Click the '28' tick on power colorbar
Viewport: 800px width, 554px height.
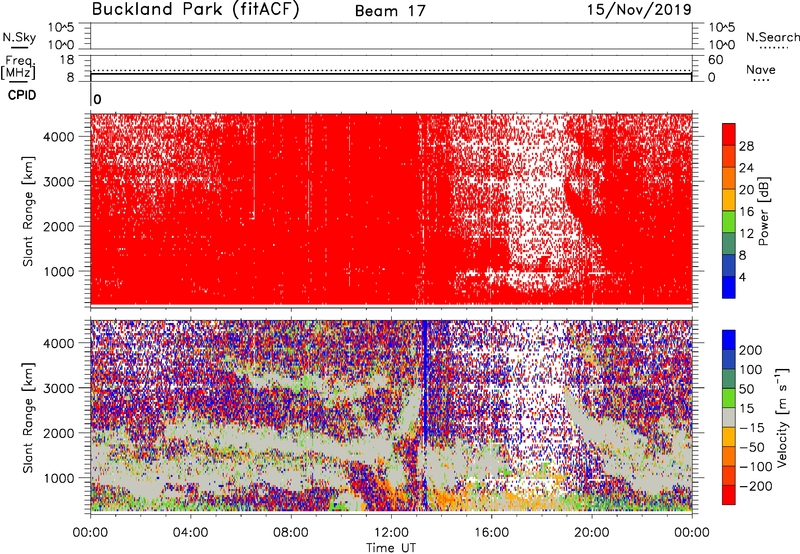click(x=746, y=146)
